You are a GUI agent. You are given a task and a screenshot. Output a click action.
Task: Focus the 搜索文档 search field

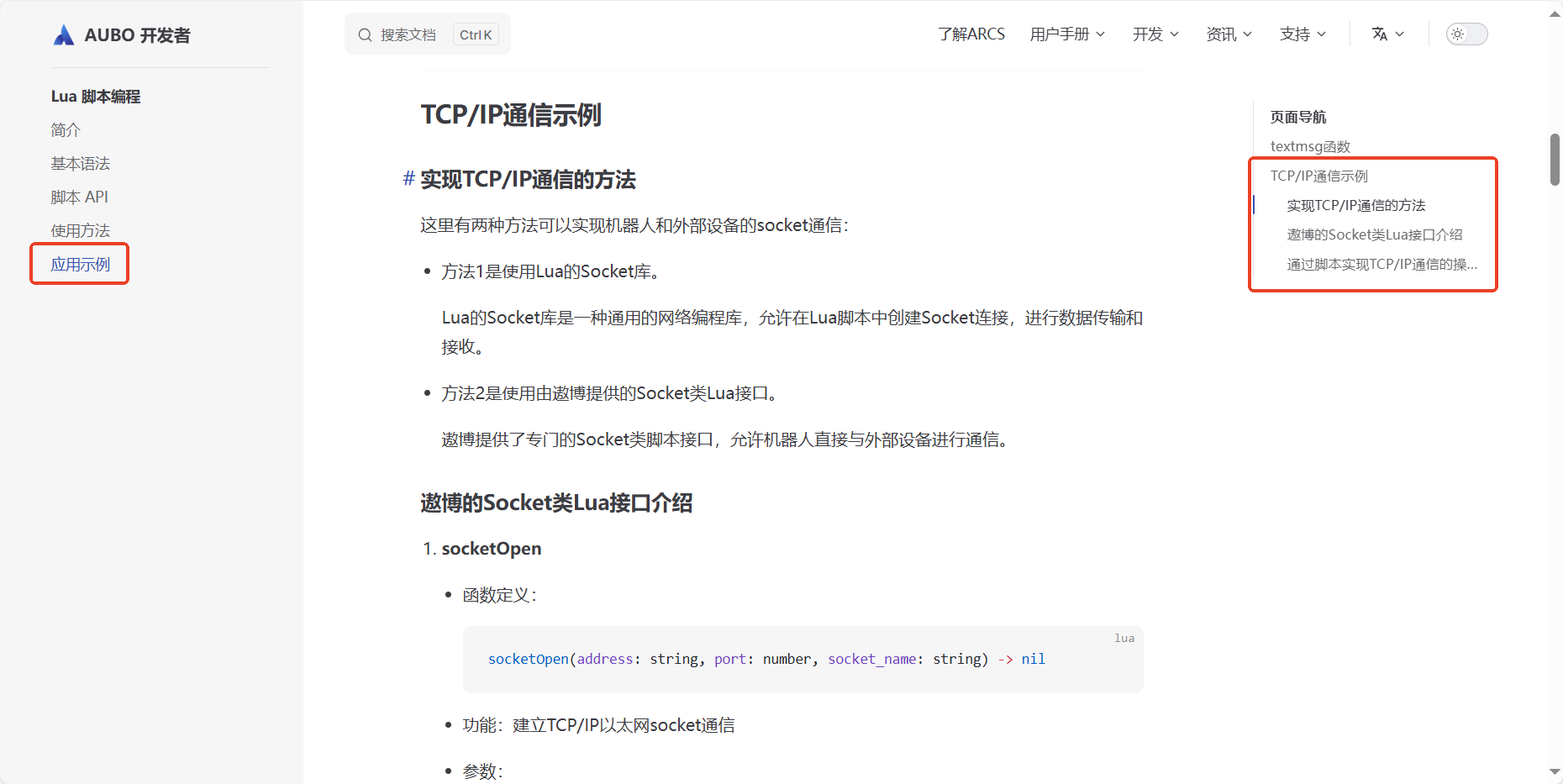point(428,34)
